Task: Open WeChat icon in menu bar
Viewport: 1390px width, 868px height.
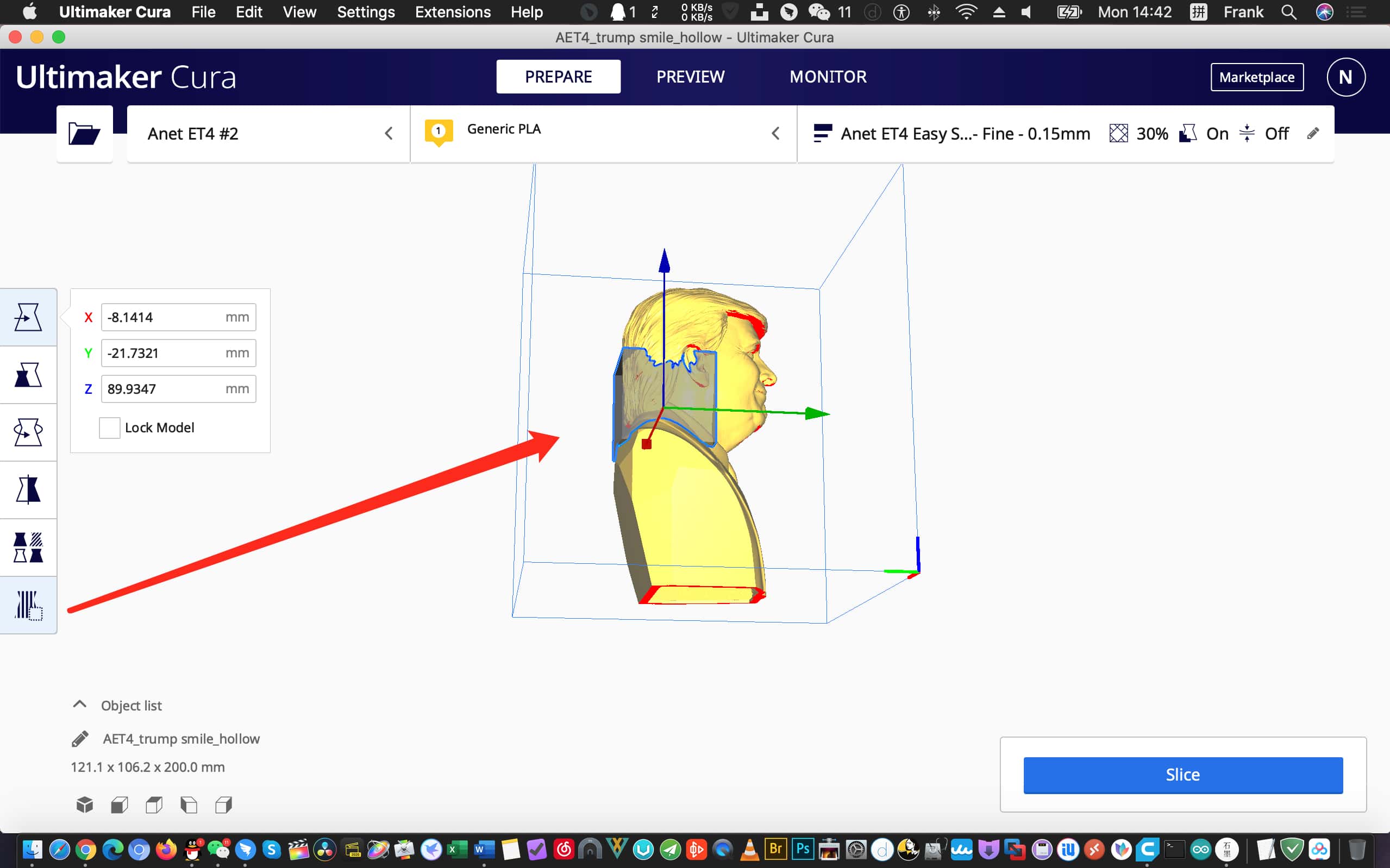Action: (819, 12)
